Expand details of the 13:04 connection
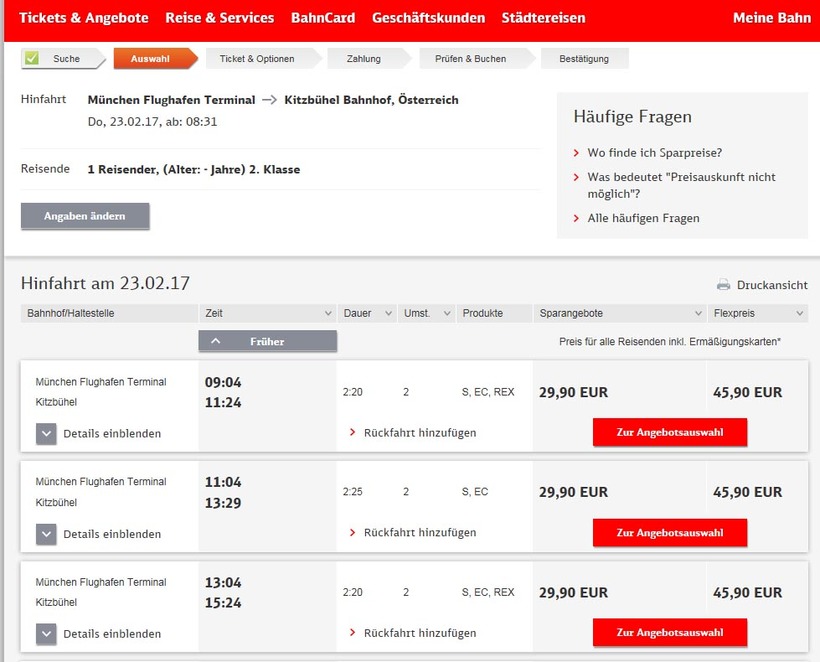The width and height of the screenshot is (820, 662). 47,634
